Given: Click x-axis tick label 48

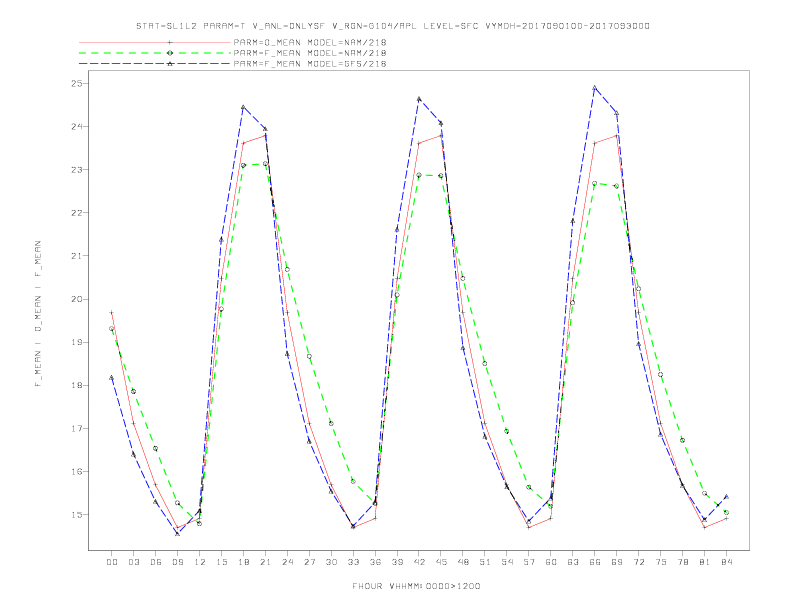Looking at the screenshot, I should click(x=463, y=562).
